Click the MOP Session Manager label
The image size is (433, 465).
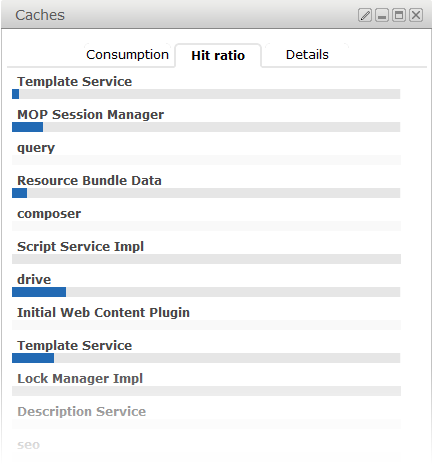point(91,115)
